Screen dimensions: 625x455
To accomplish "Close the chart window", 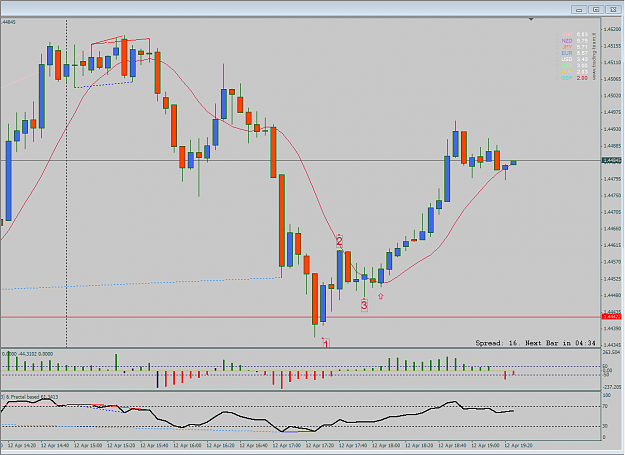I will (613, 10).
